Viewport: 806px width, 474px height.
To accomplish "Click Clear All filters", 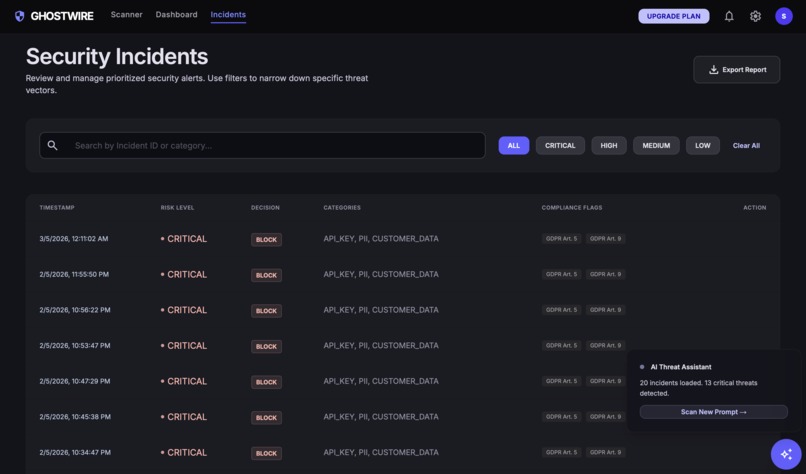I will click(x=746, y=145).
